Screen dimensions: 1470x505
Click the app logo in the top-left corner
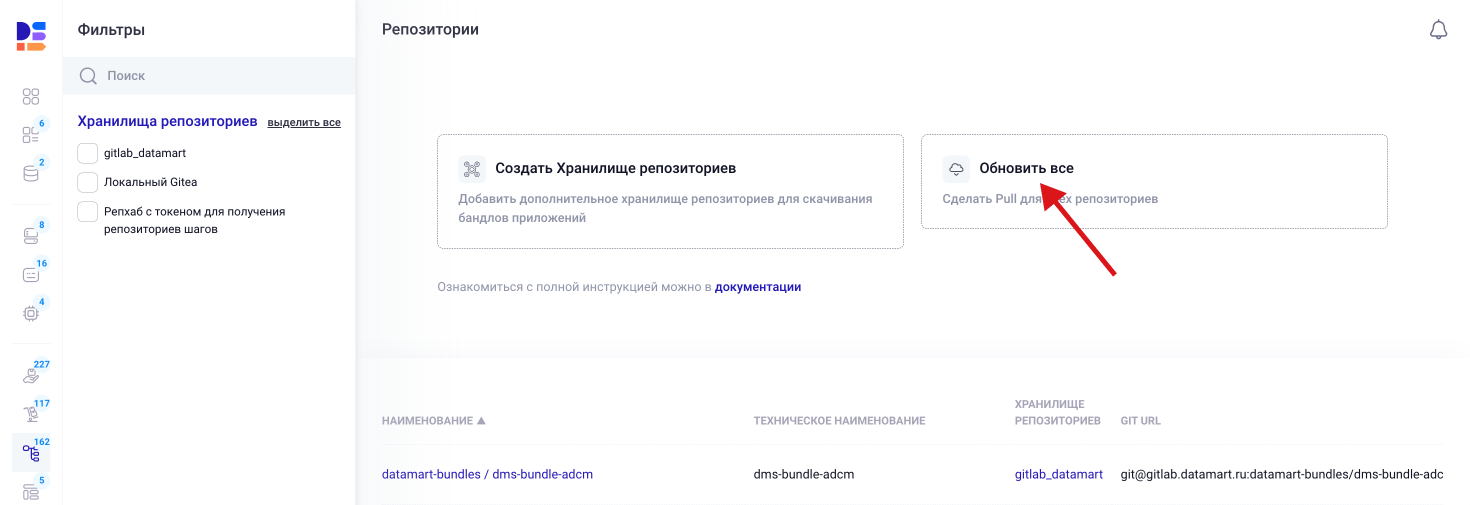tap(31, 35)
